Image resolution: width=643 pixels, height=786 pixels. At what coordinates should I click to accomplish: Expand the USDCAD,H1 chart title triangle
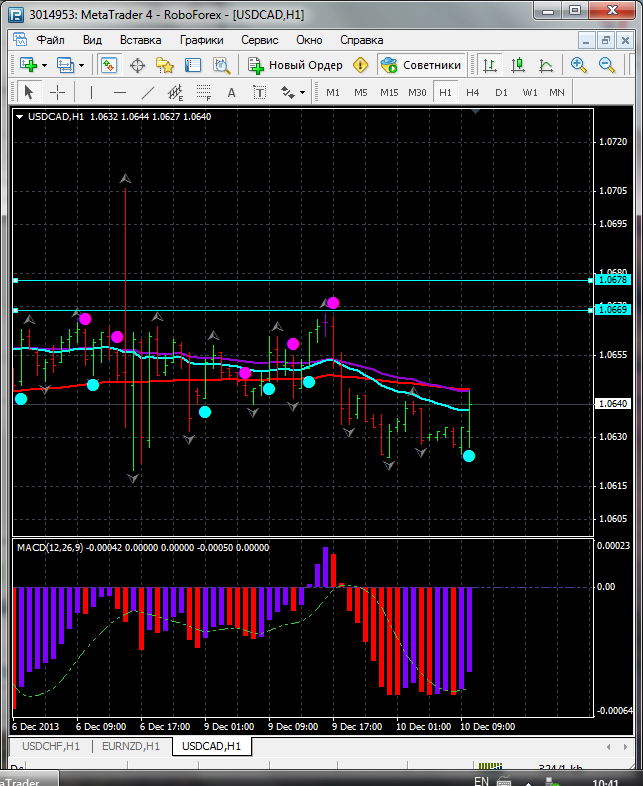pos(20,116)
